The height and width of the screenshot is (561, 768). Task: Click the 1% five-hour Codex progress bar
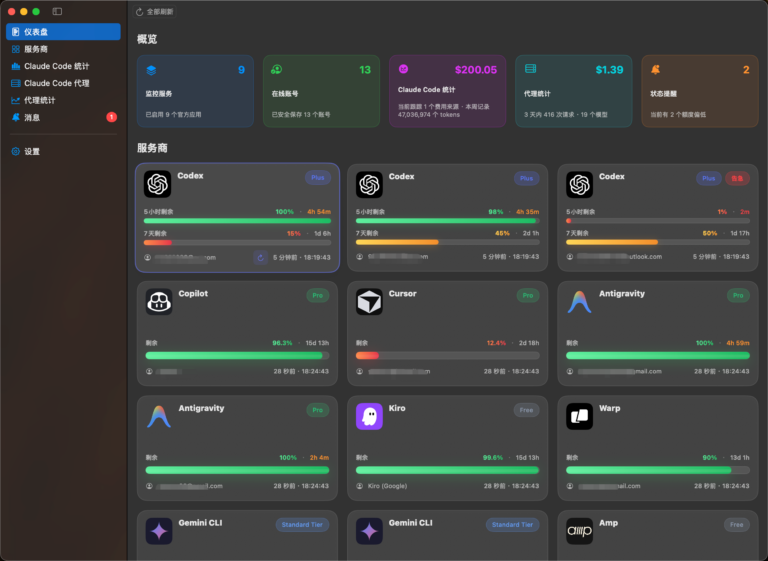click(x=658, y=221)
